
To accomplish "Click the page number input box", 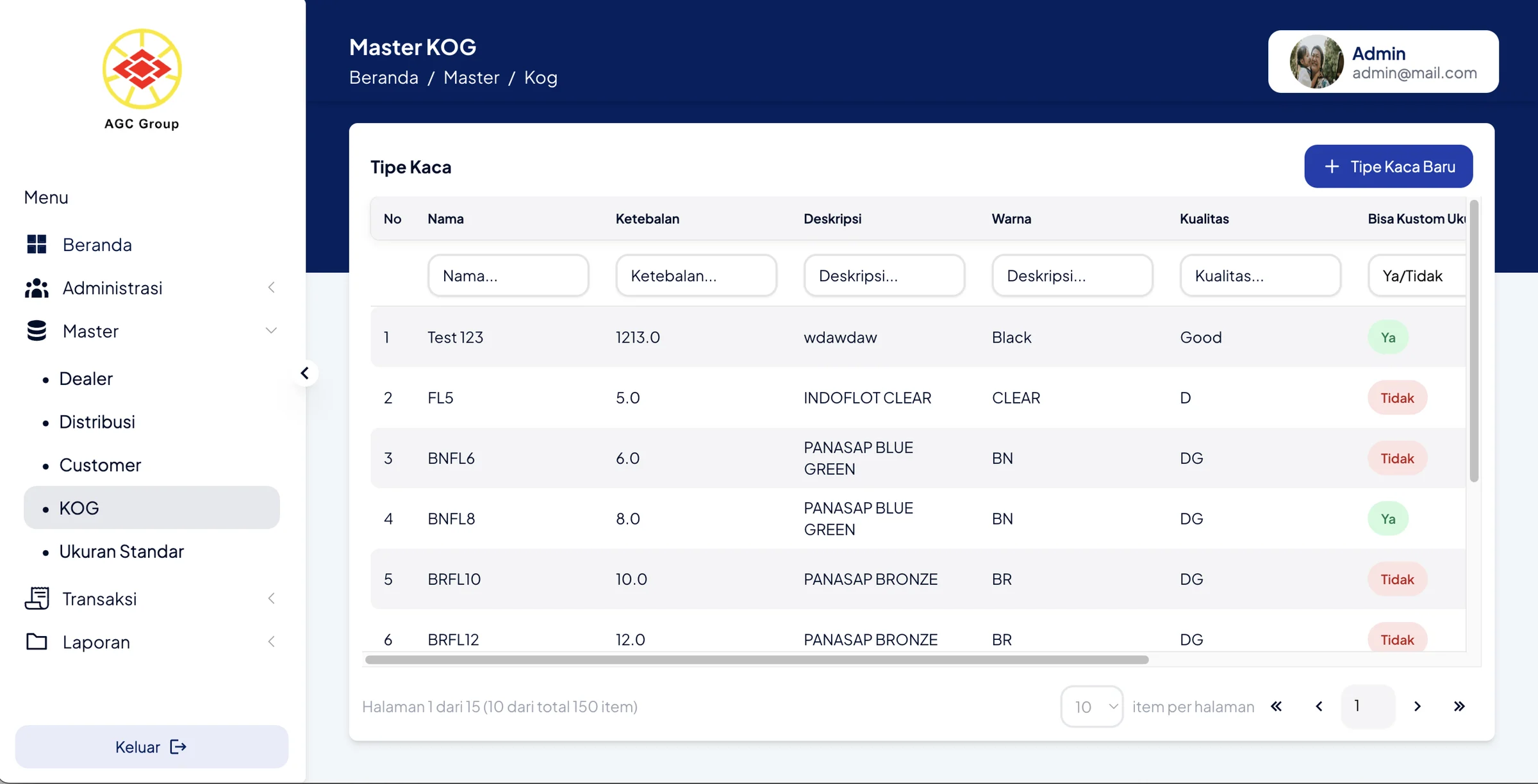I will click(x=1368, y=706).
